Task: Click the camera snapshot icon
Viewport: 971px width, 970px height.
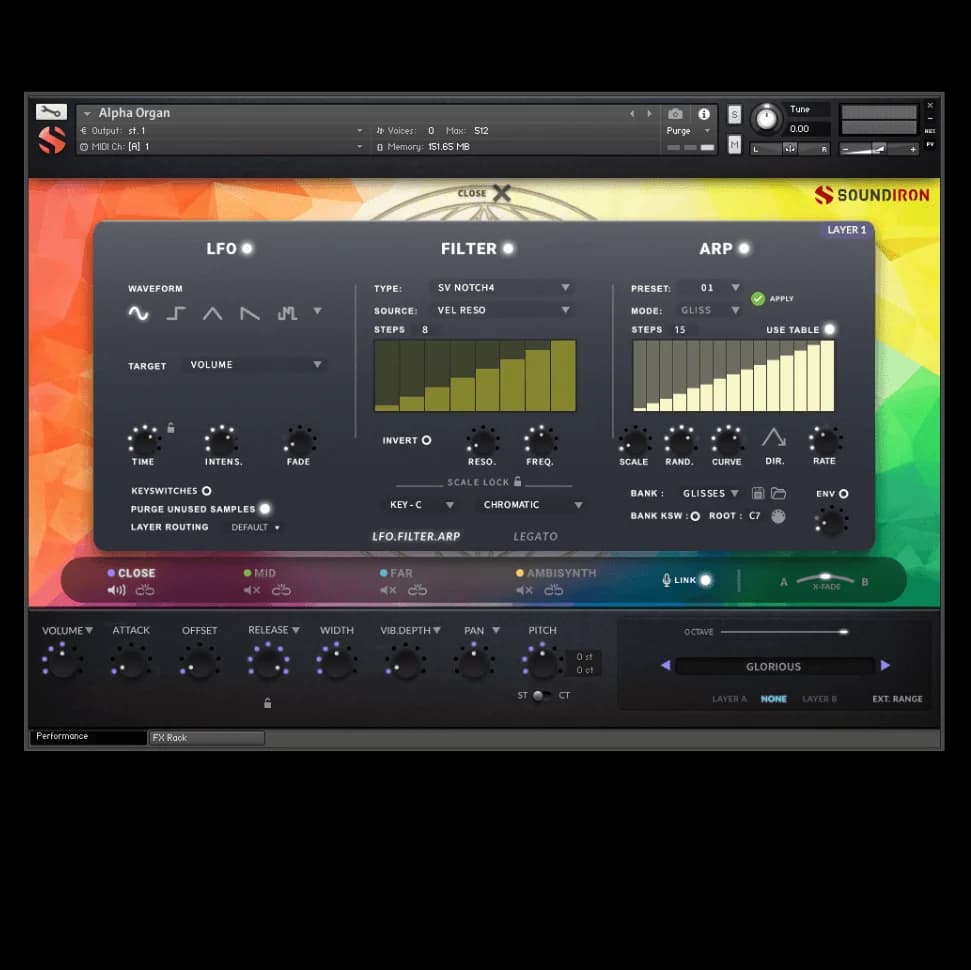Action: (675, 114)
